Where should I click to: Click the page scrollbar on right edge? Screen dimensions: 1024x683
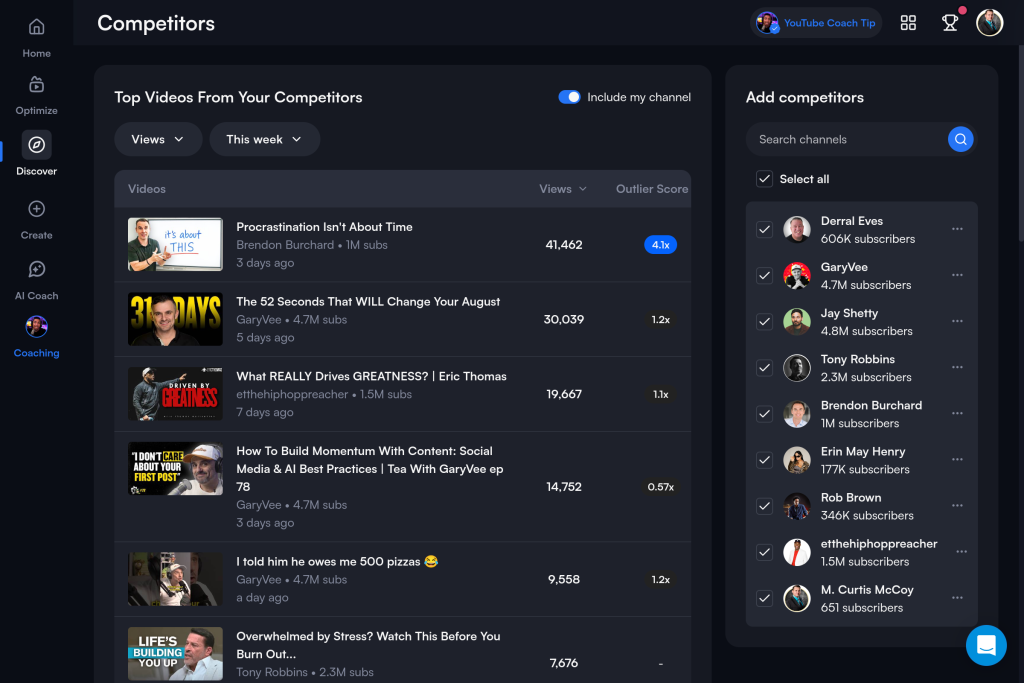click(x=1021, y=144)
